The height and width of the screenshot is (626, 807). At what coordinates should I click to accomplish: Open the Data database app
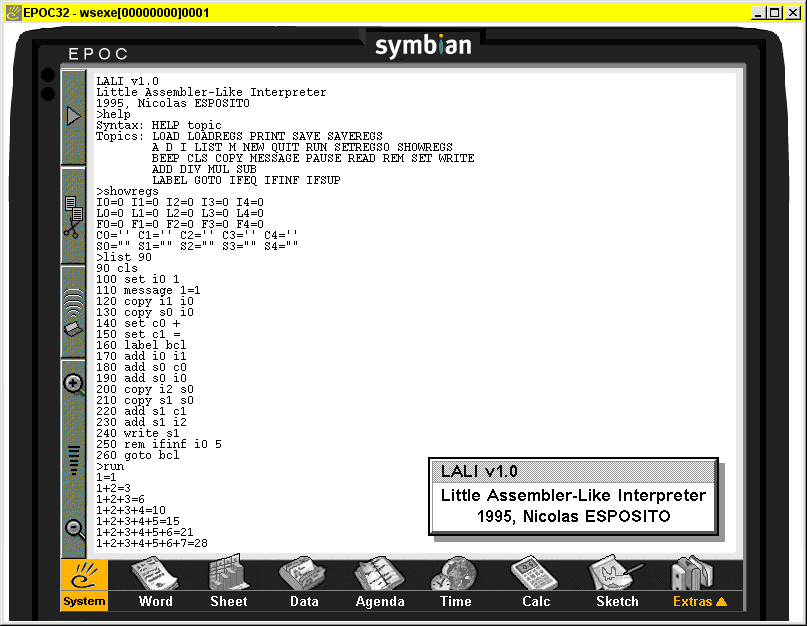click(304, 585)
